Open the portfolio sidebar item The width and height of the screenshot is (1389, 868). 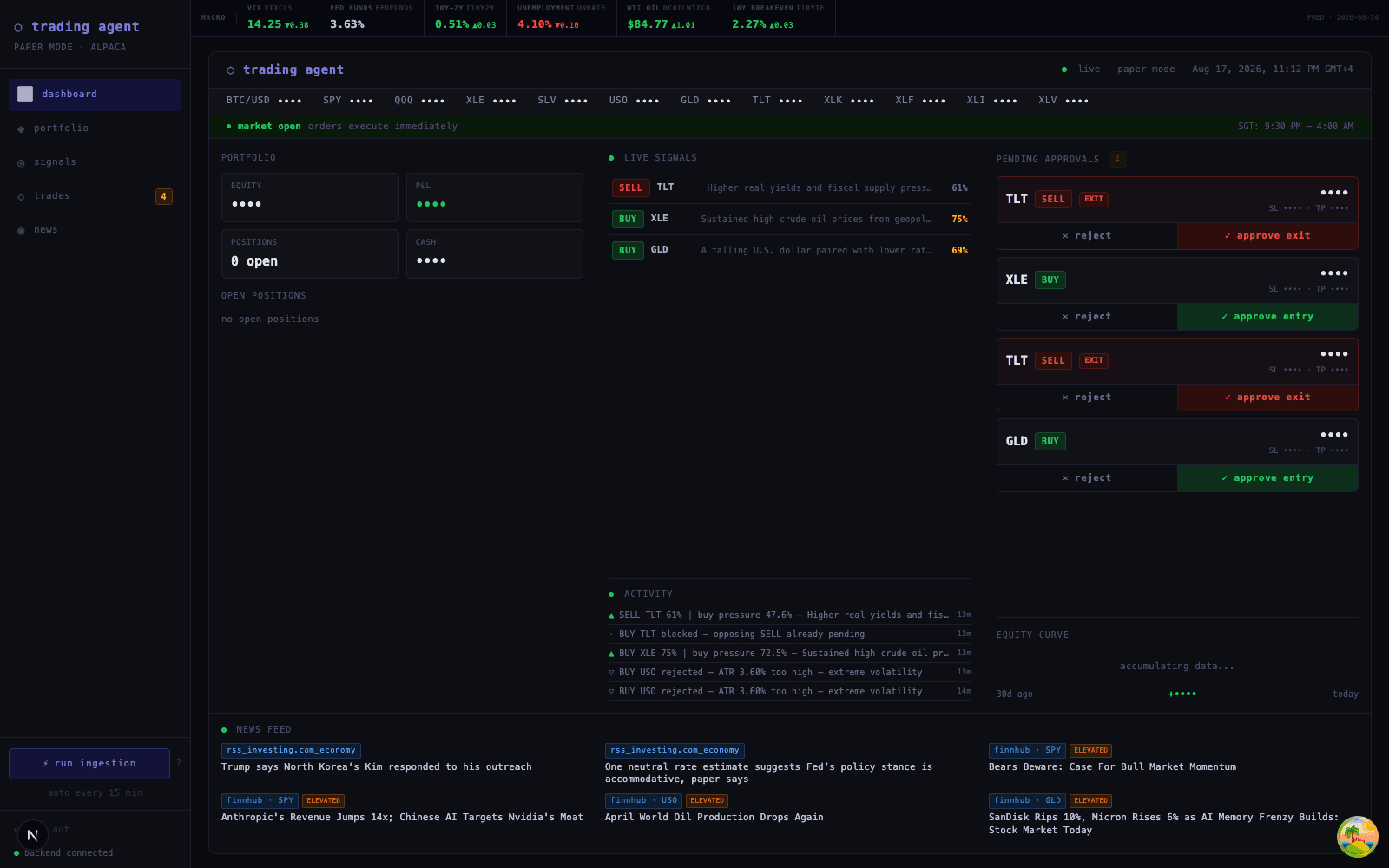(x=95, y=128)
